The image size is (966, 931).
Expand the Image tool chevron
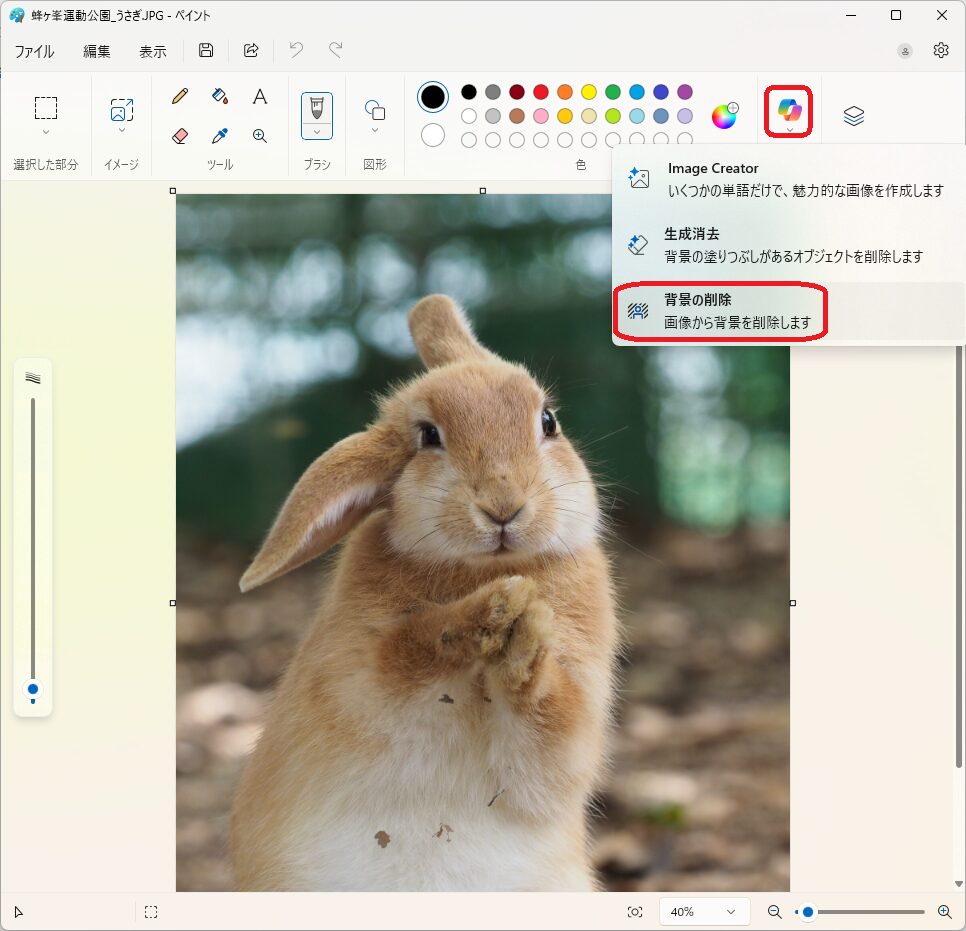[x=121, y=131]
